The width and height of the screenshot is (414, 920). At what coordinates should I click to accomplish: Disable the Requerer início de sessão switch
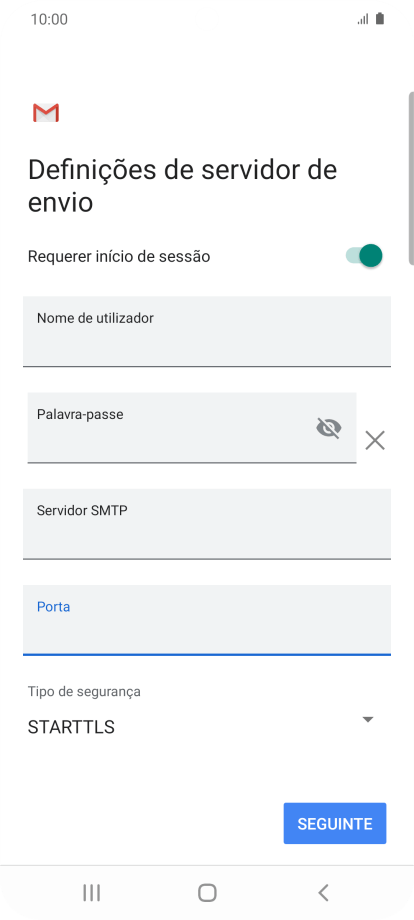click(364, 256)
